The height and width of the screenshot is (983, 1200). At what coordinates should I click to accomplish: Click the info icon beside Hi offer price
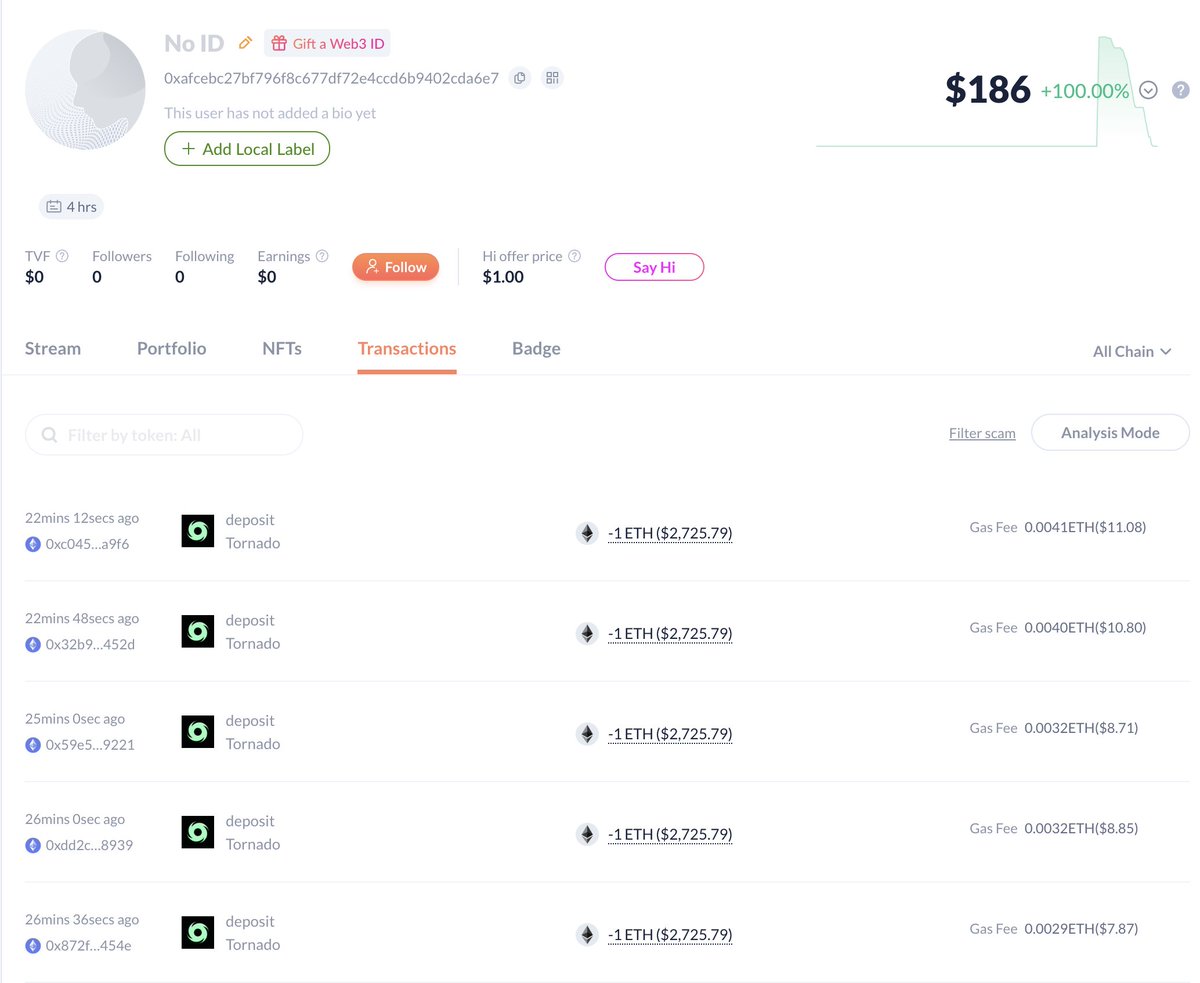click(x=574, y=256)
